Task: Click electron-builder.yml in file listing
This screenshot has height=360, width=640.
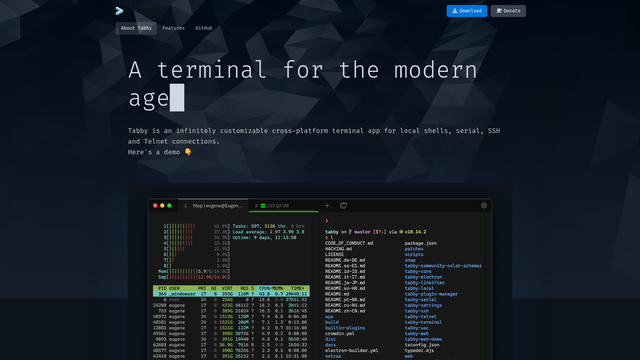Action: point(351,350)
